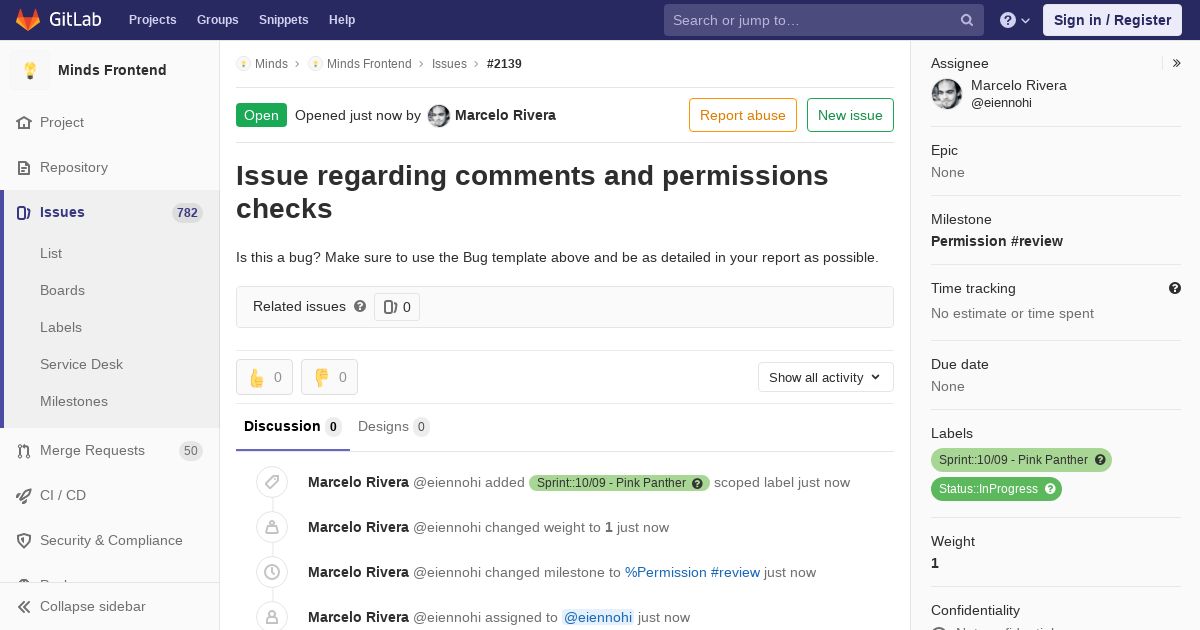The height and width of the screenshot is (630, 1200).
Task: Open the Boards sidebar item
Action: click(62, 291)
